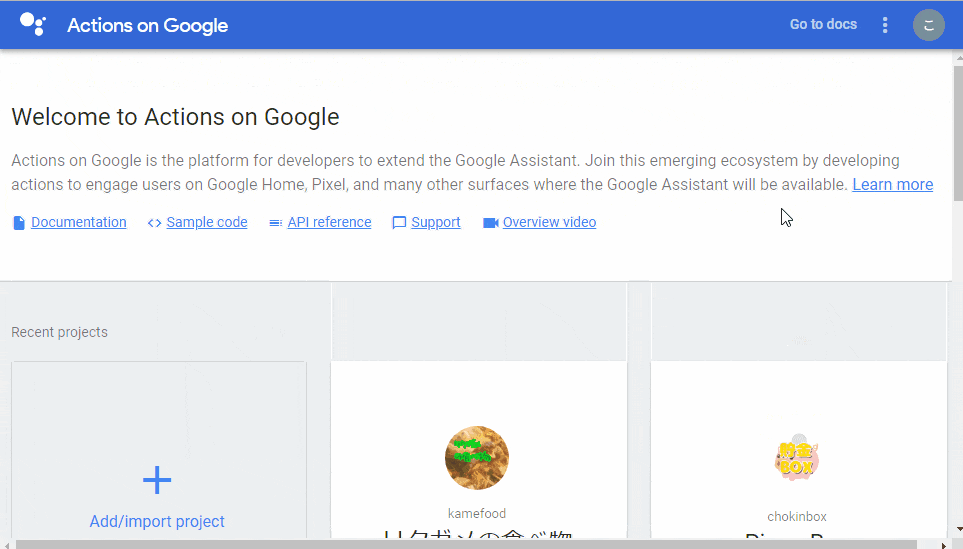Select Add/import project
The image size is (963, 549).
pyautogui.click(x=157, y=521)
